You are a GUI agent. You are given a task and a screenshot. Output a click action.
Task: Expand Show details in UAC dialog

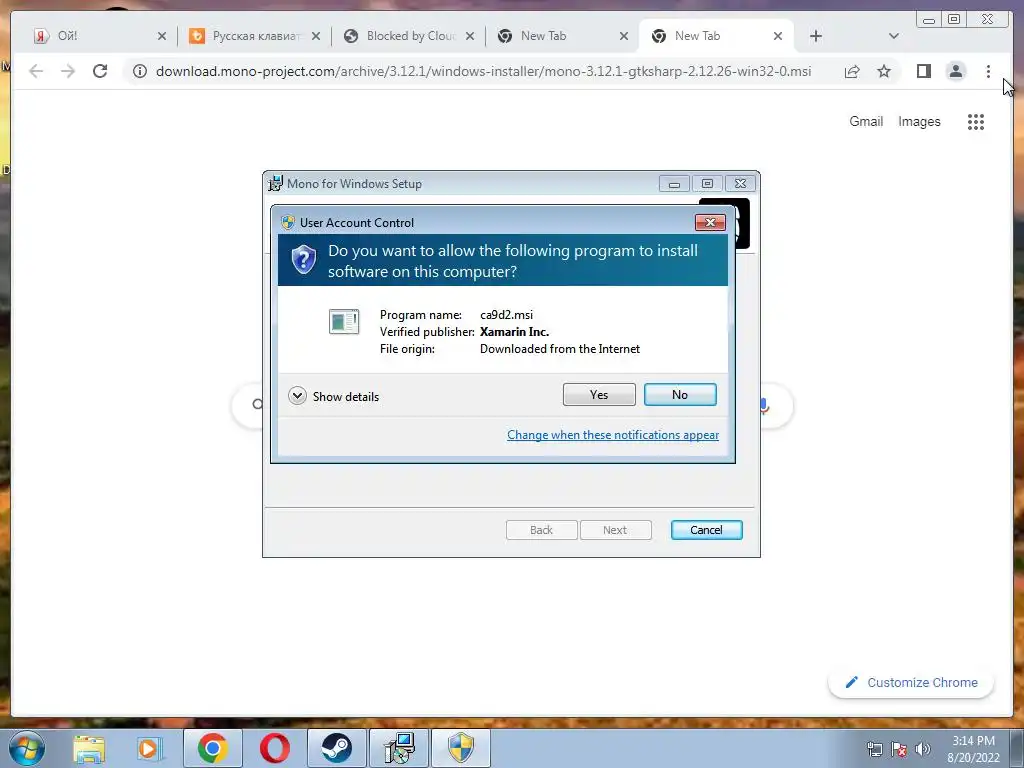click(334, 396)
